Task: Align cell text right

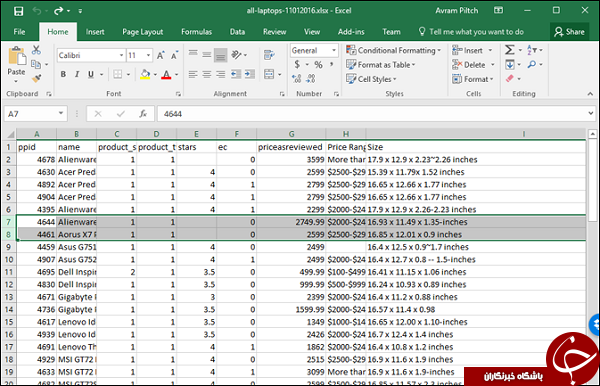Action: tap(220, 74)
